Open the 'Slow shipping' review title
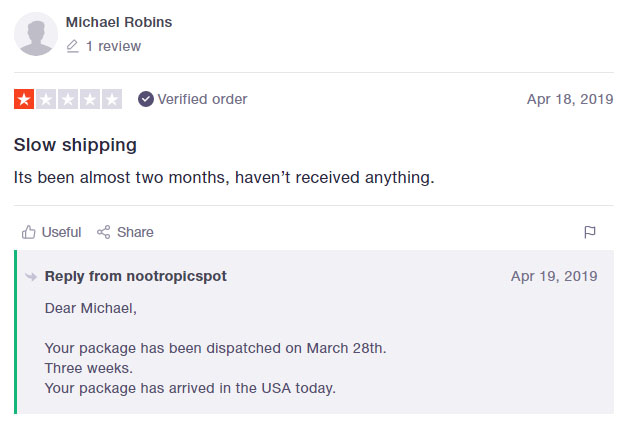The image size is (625, 426). pyautogui.click(x=75, y=145)
